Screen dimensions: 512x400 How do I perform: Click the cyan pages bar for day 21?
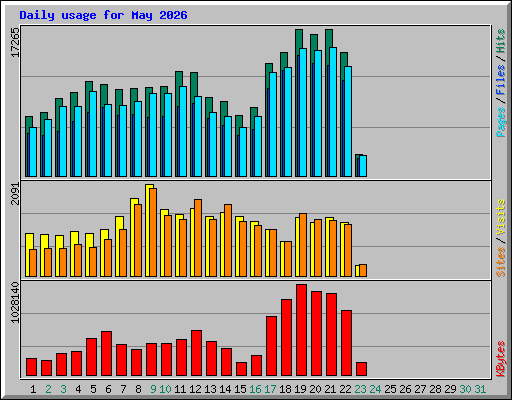[x=333, y=112]
